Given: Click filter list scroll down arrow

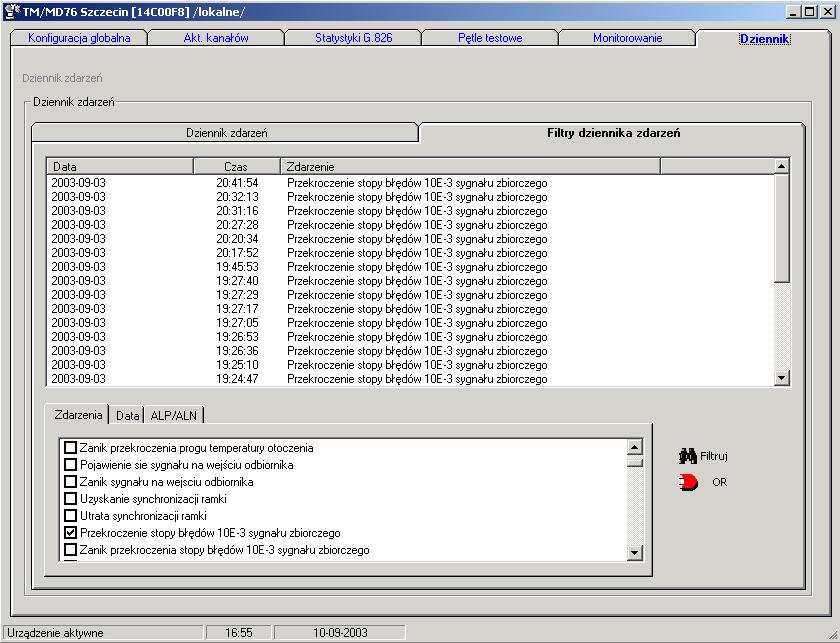Looking at the screenshot, I should coord(634,552).
